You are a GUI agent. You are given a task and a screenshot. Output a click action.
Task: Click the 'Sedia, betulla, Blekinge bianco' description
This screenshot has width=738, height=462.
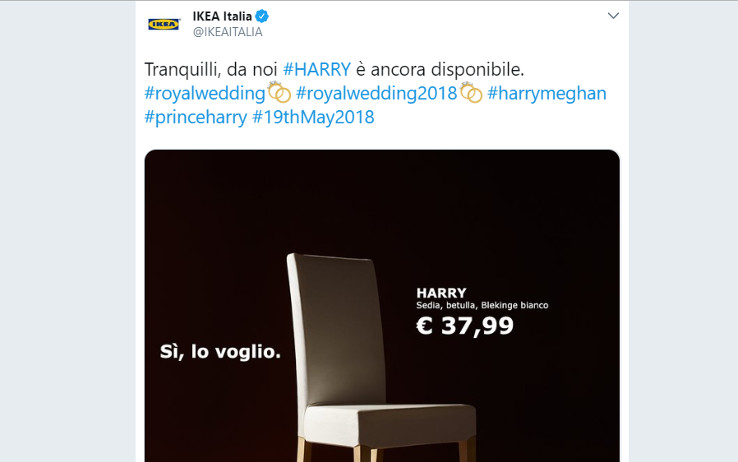482,306
